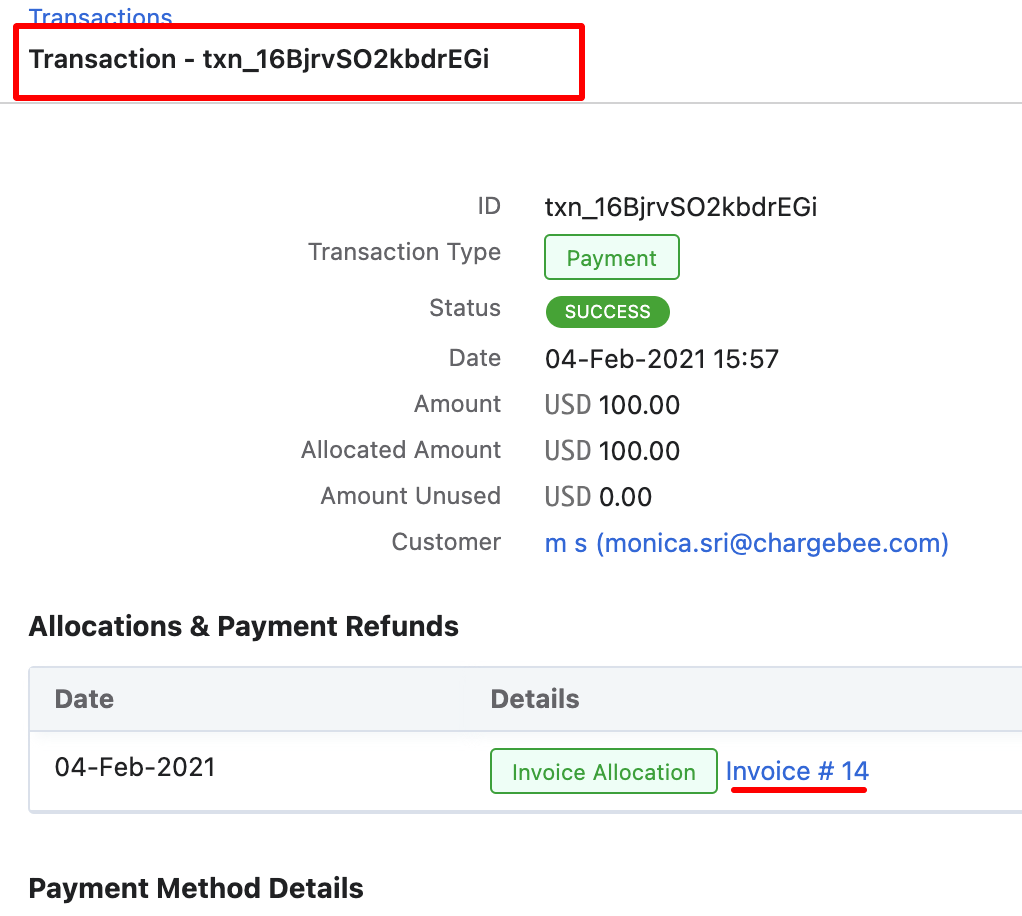
Task: Open the Invoice # 14 link
Action: point(797,771)
